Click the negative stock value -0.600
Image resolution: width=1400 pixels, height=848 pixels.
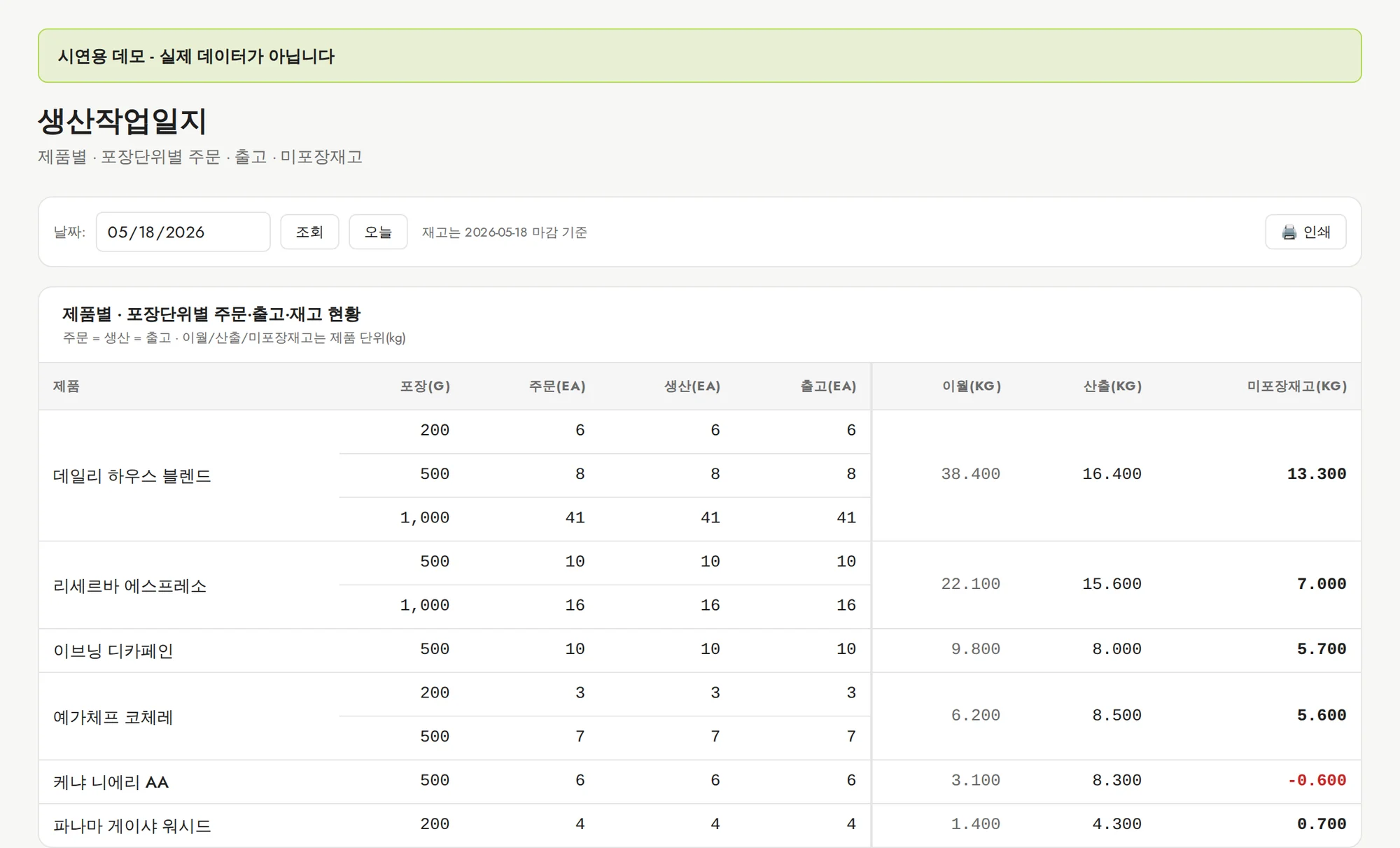[x=1317, y=780]
